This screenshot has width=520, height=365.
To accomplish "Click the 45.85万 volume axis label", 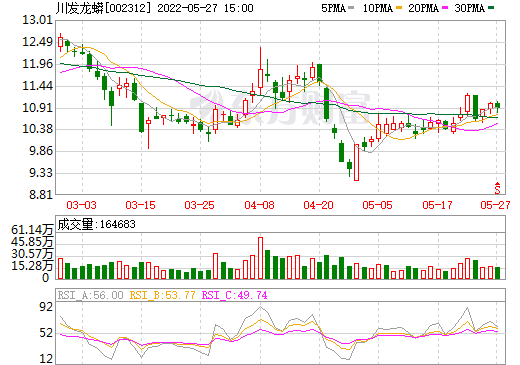I will [32, 242].
